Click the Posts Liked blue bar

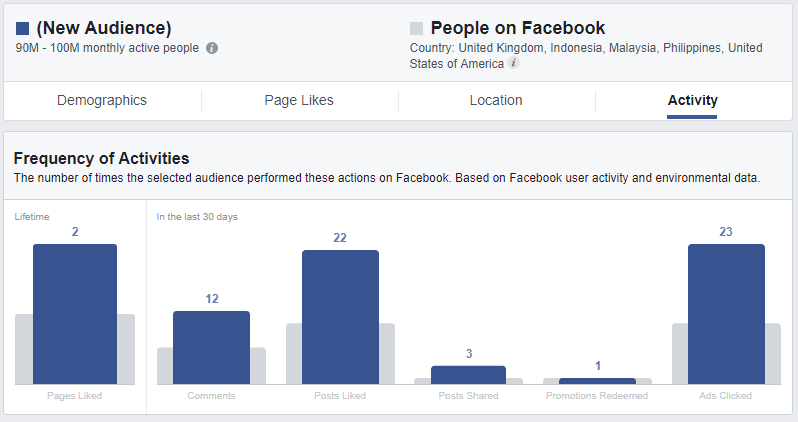click(x=340, y=317)
